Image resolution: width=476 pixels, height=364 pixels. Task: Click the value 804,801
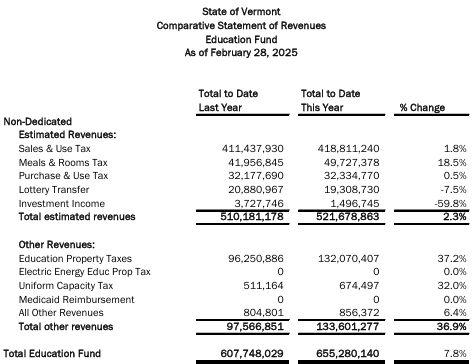tap(263, 313)
